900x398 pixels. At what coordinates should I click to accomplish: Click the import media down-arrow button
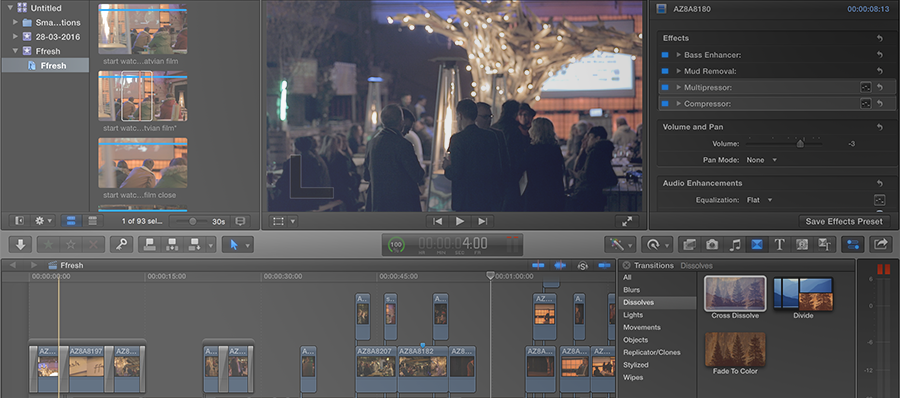coord(20,245)
